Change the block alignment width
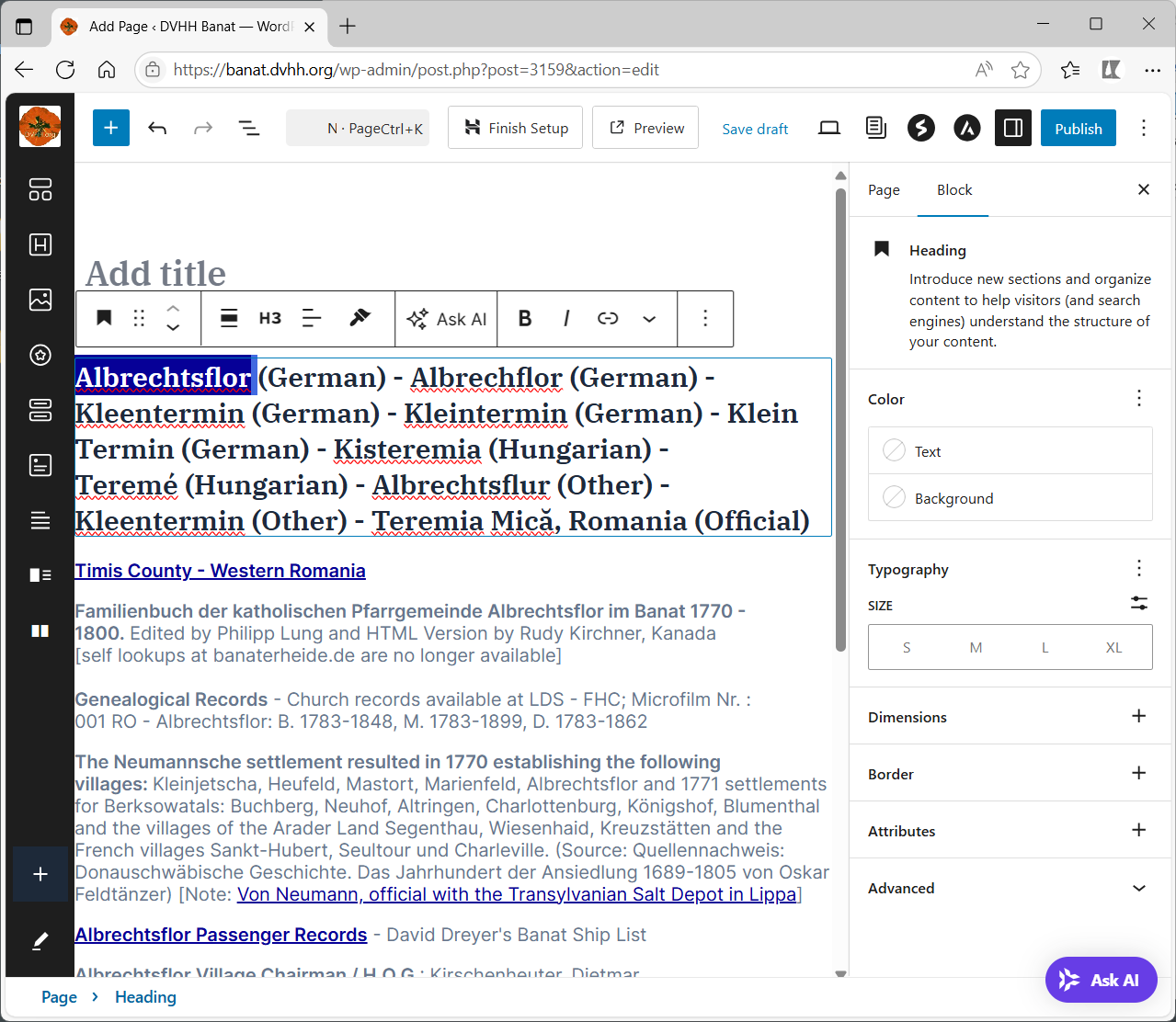Screen dimensions: 1176x1022 (229, 318)
